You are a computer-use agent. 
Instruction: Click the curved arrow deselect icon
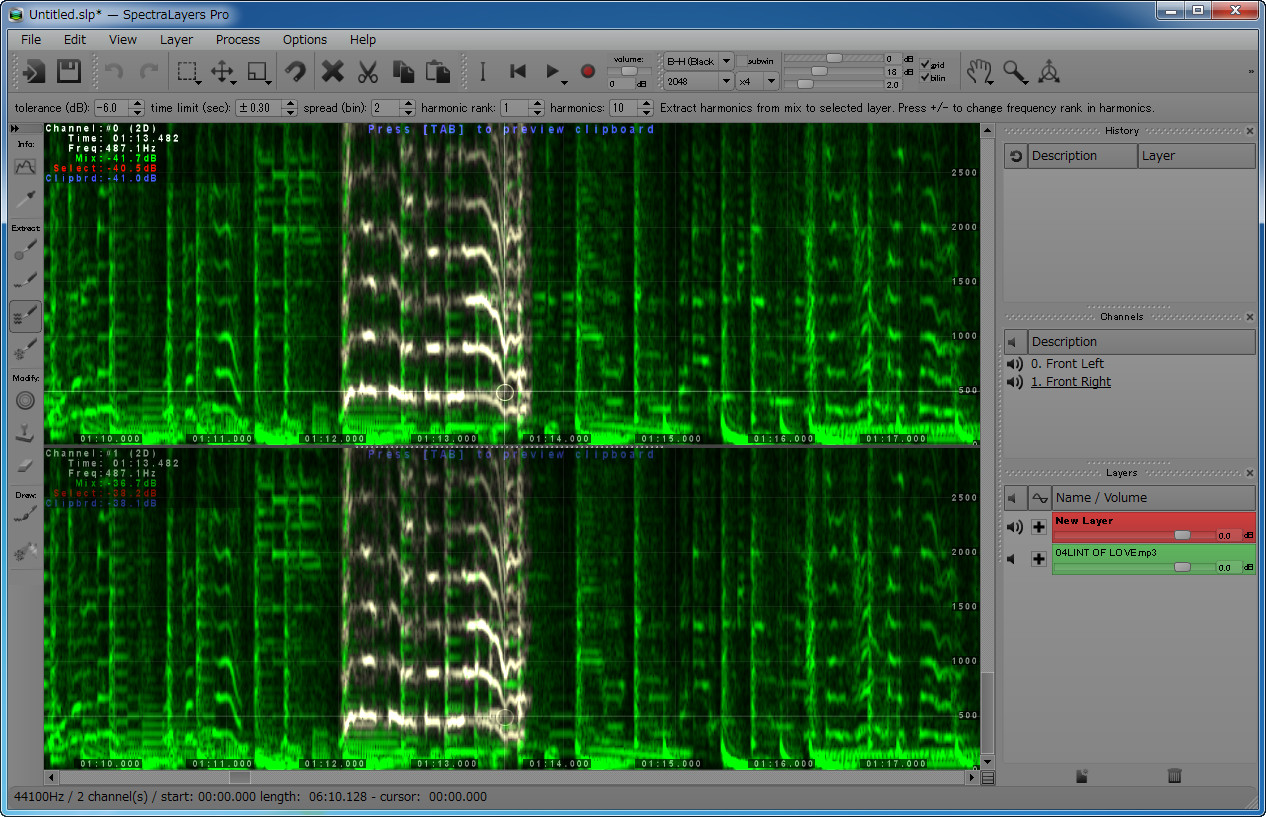click(x=295, y=72)
